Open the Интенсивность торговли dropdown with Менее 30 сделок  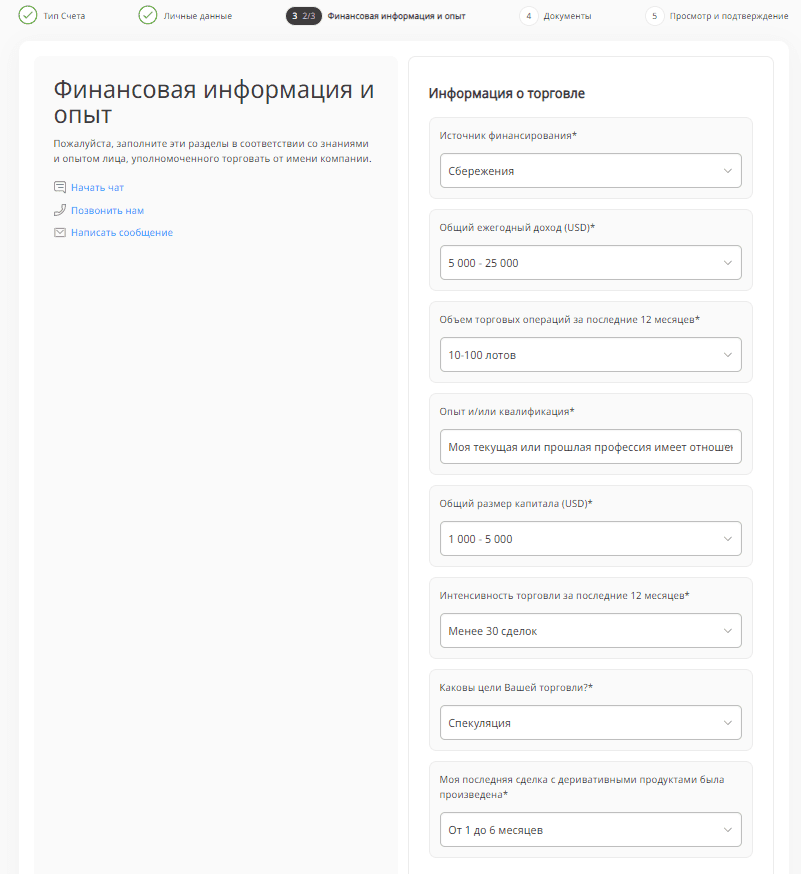[590, 630]
